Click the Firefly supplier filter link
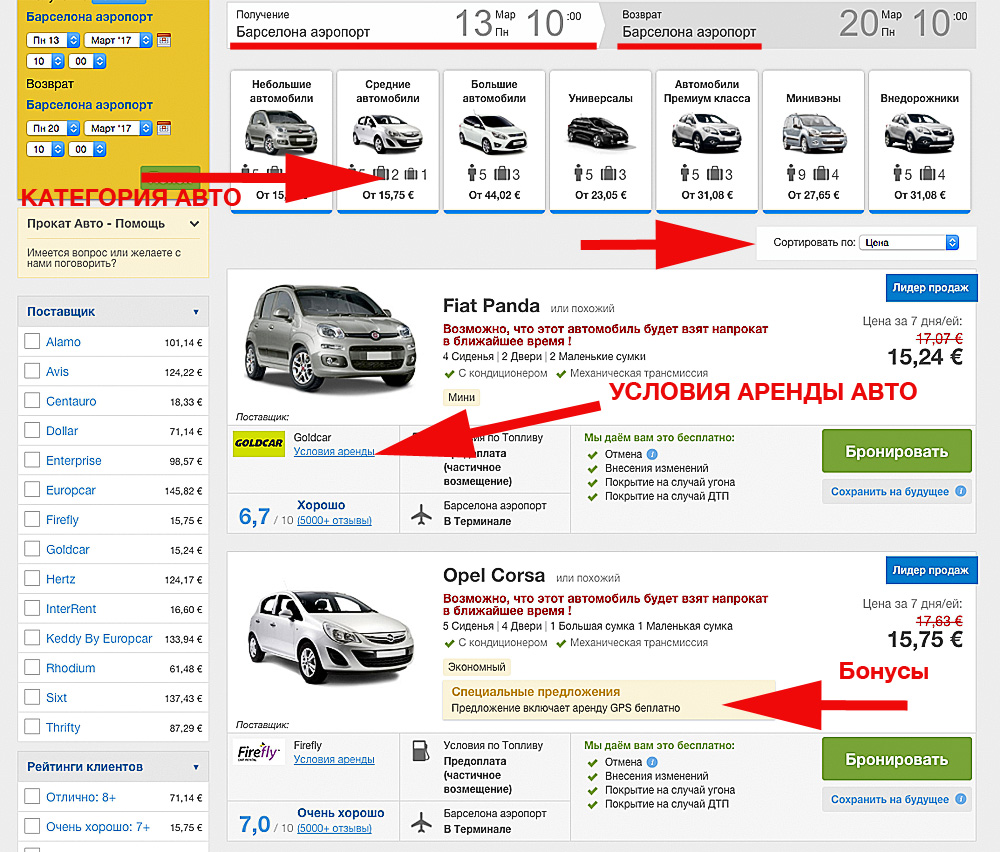1000x852 pixels. coord(62,520)
